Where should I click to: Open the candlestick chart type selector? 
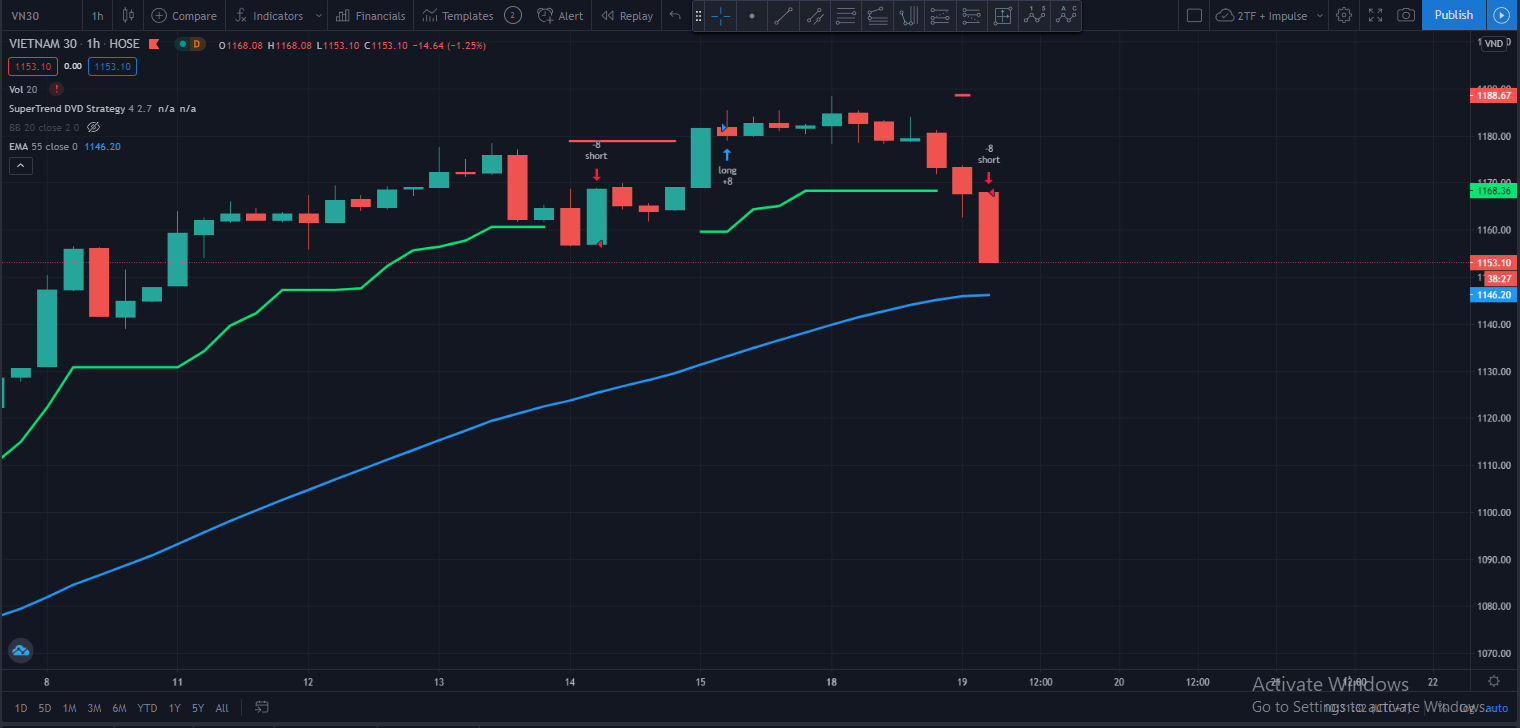[x=127, y=15]
